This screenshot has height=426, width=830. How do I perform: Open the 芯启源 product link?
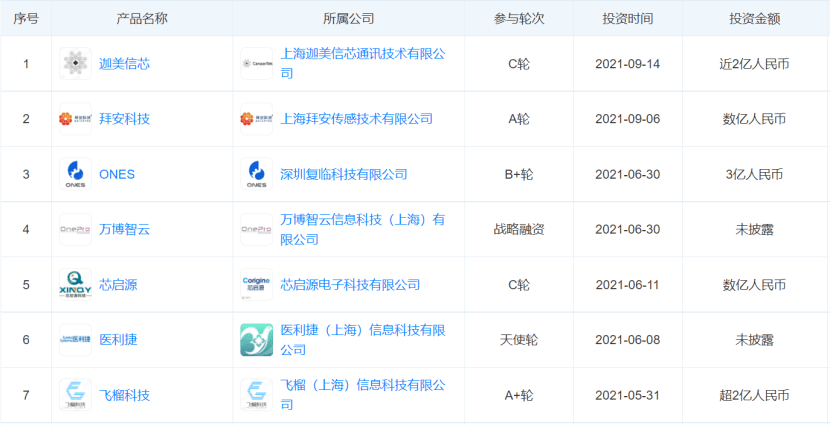point(118,285)
